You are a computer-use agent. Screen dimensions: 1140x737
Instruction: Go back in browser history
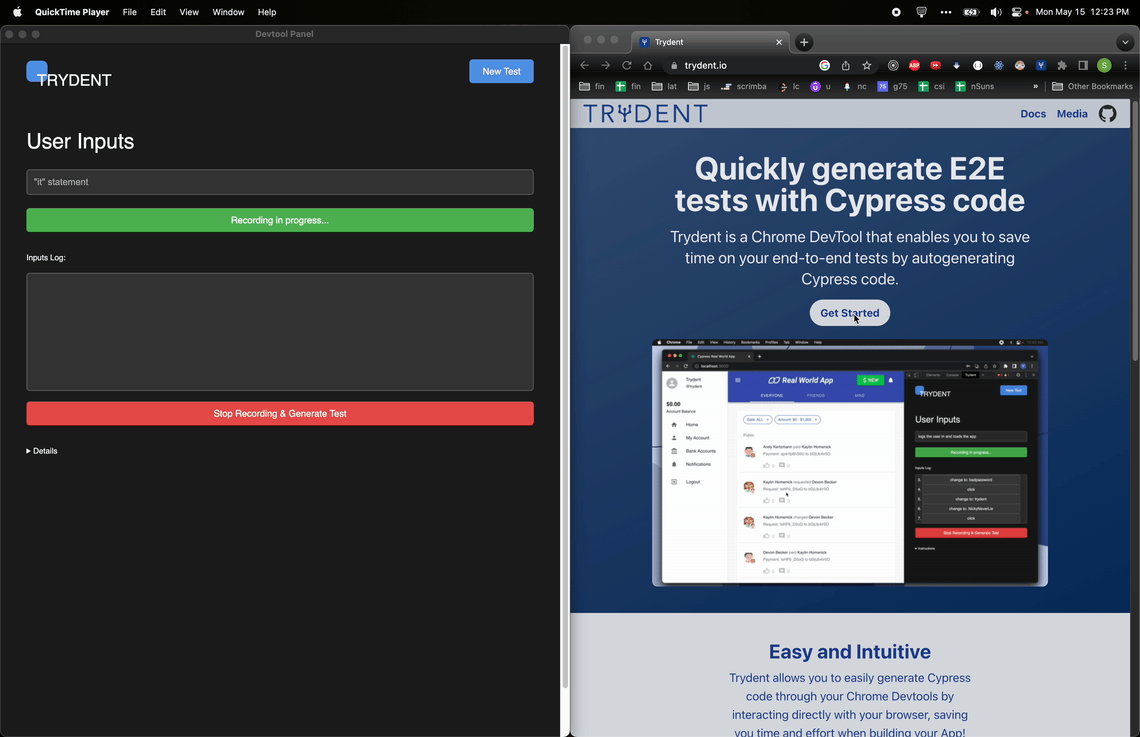click(585, 65)
